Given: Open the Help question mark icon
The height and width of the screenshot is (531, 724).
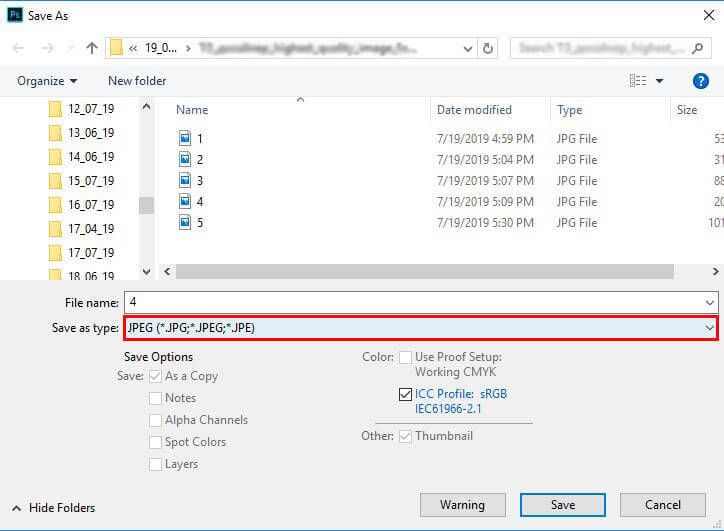Looking at the screenshot, I should [700, 81].
